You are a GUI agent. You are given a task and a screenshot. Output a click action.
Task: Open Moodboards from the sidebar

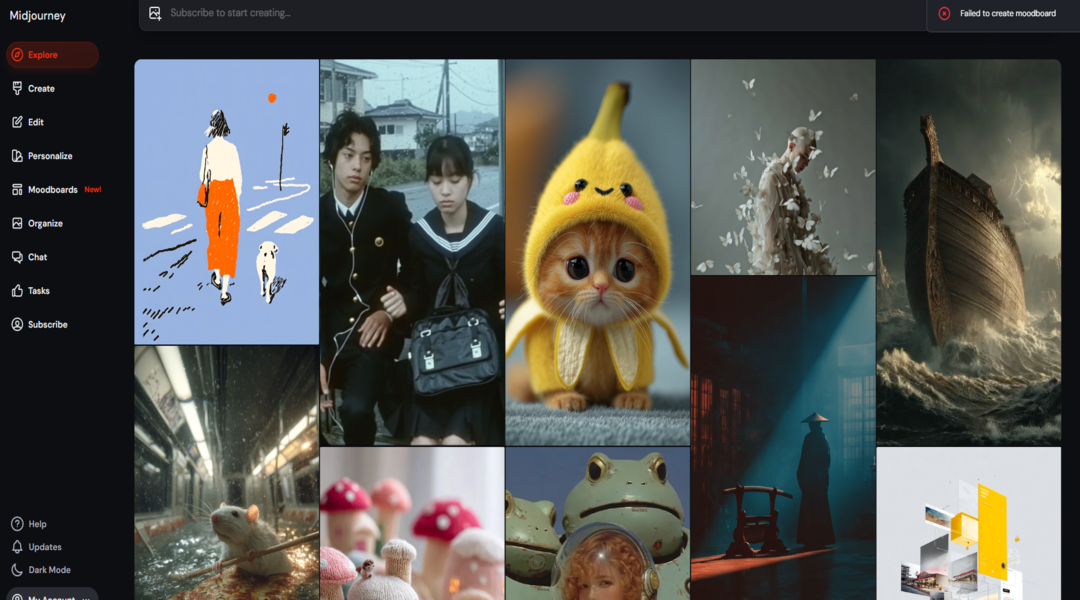[52, 189]
